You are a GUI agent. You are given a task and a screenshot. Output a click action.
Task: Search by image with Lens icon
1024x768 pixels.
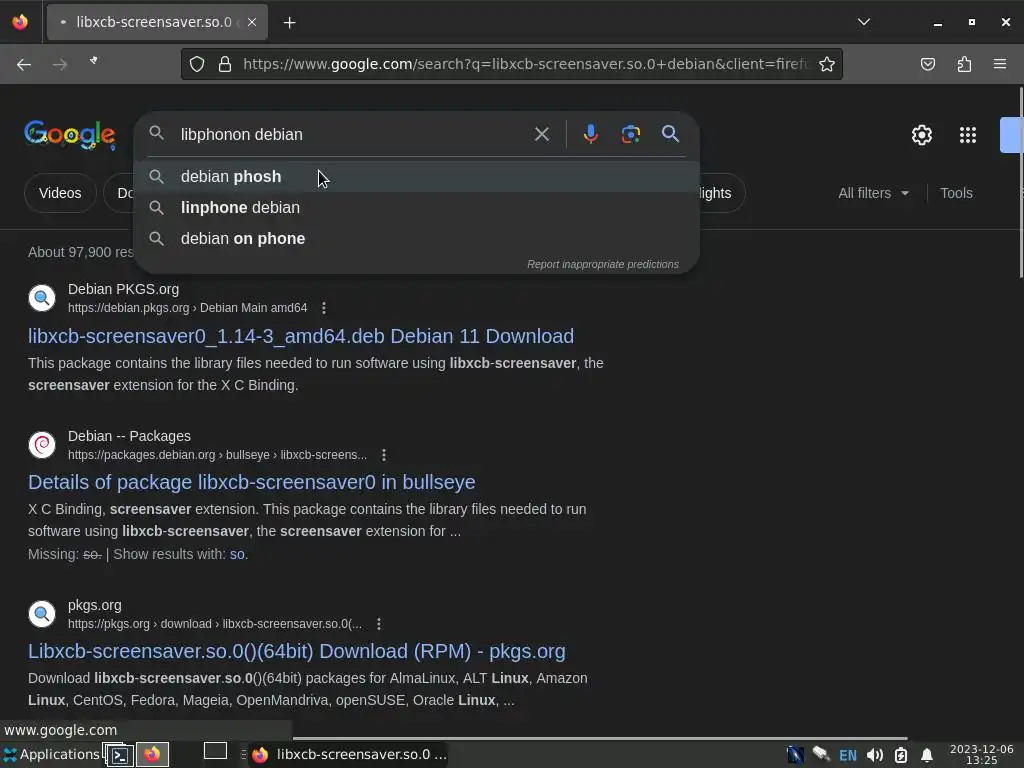pos(630,135)
